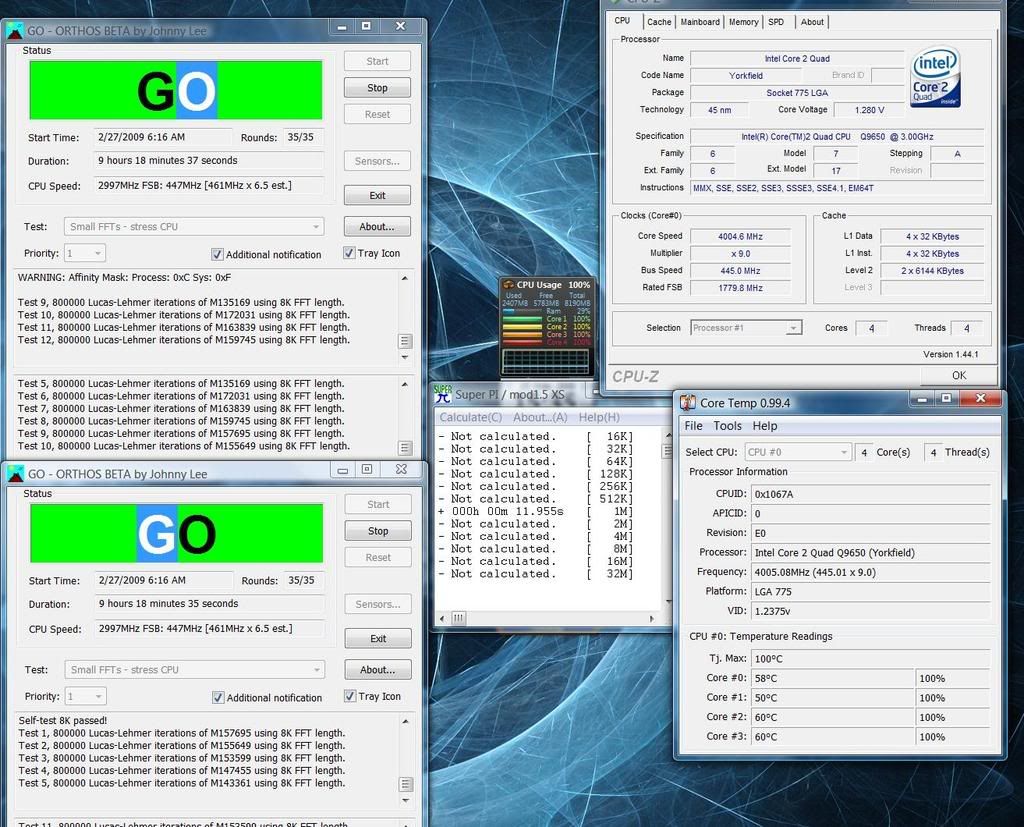Click the CPU Usage gadget header icon

click(x=508, y=285)
